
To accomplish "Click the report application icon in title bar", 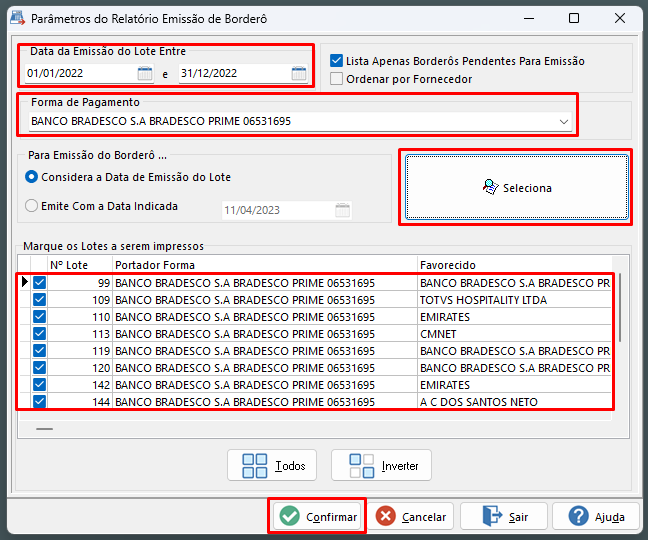I will click(18, 18).
